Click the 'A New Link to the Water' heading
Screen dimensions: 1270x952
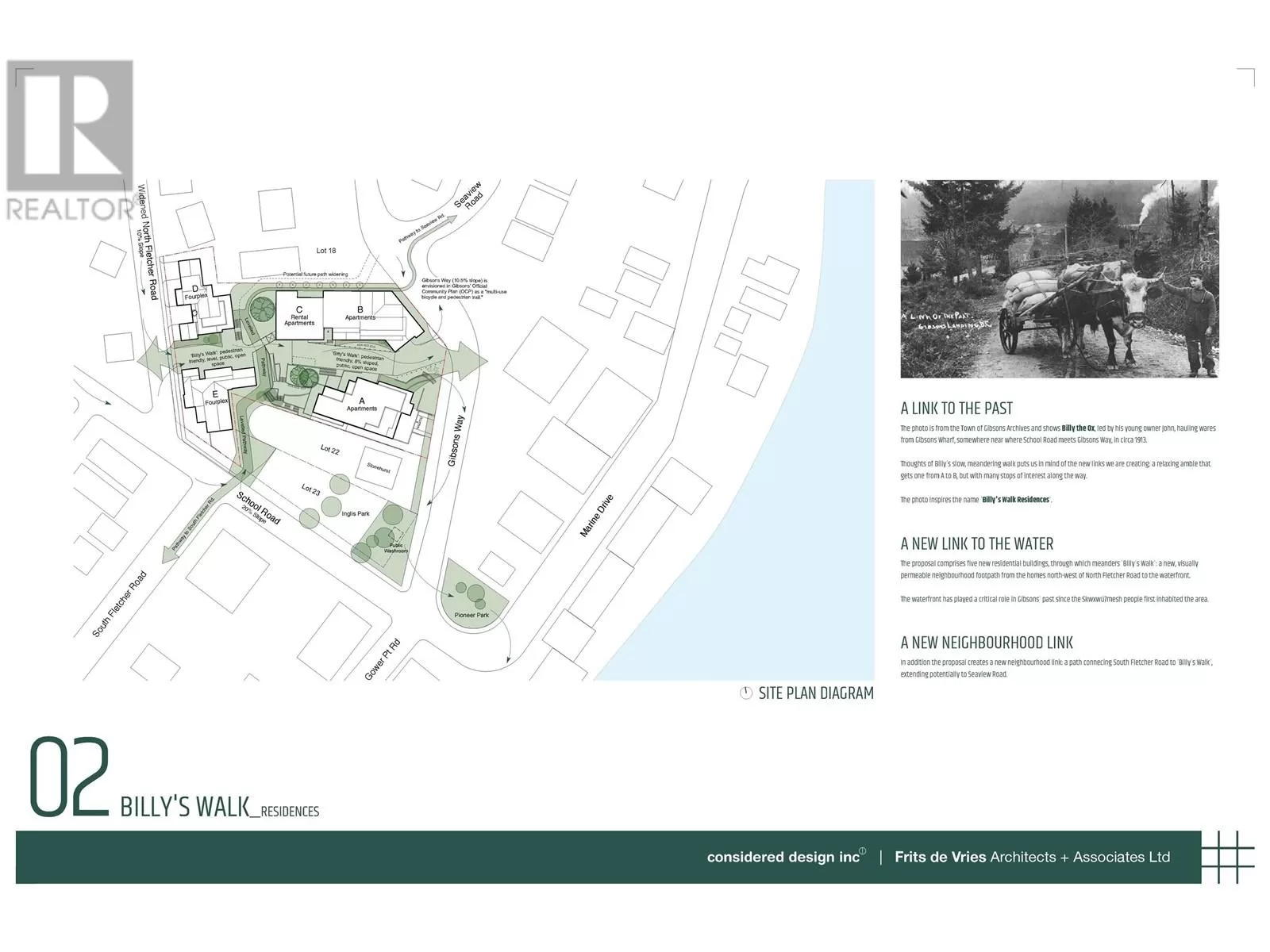point(976,544)
